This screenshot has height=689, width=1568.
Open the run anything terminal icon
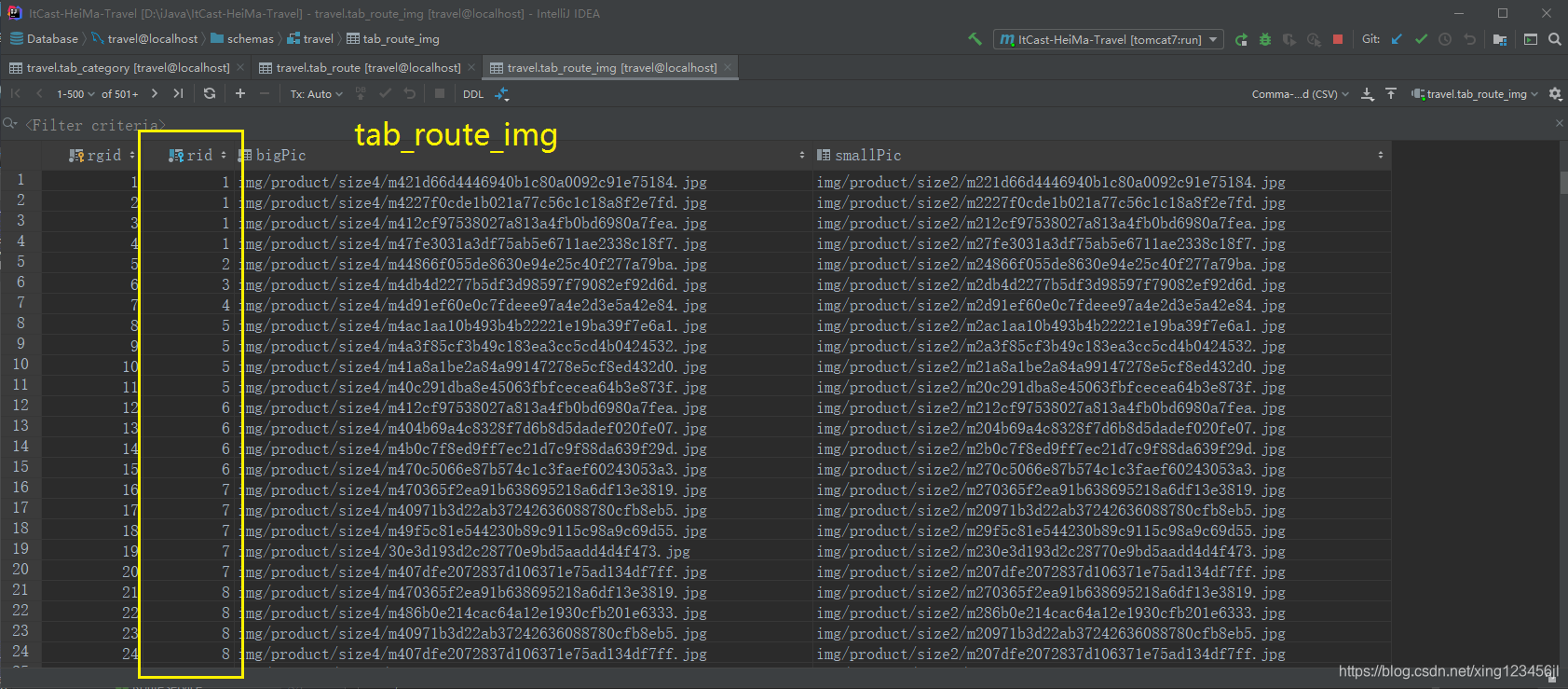(1531, 39)
